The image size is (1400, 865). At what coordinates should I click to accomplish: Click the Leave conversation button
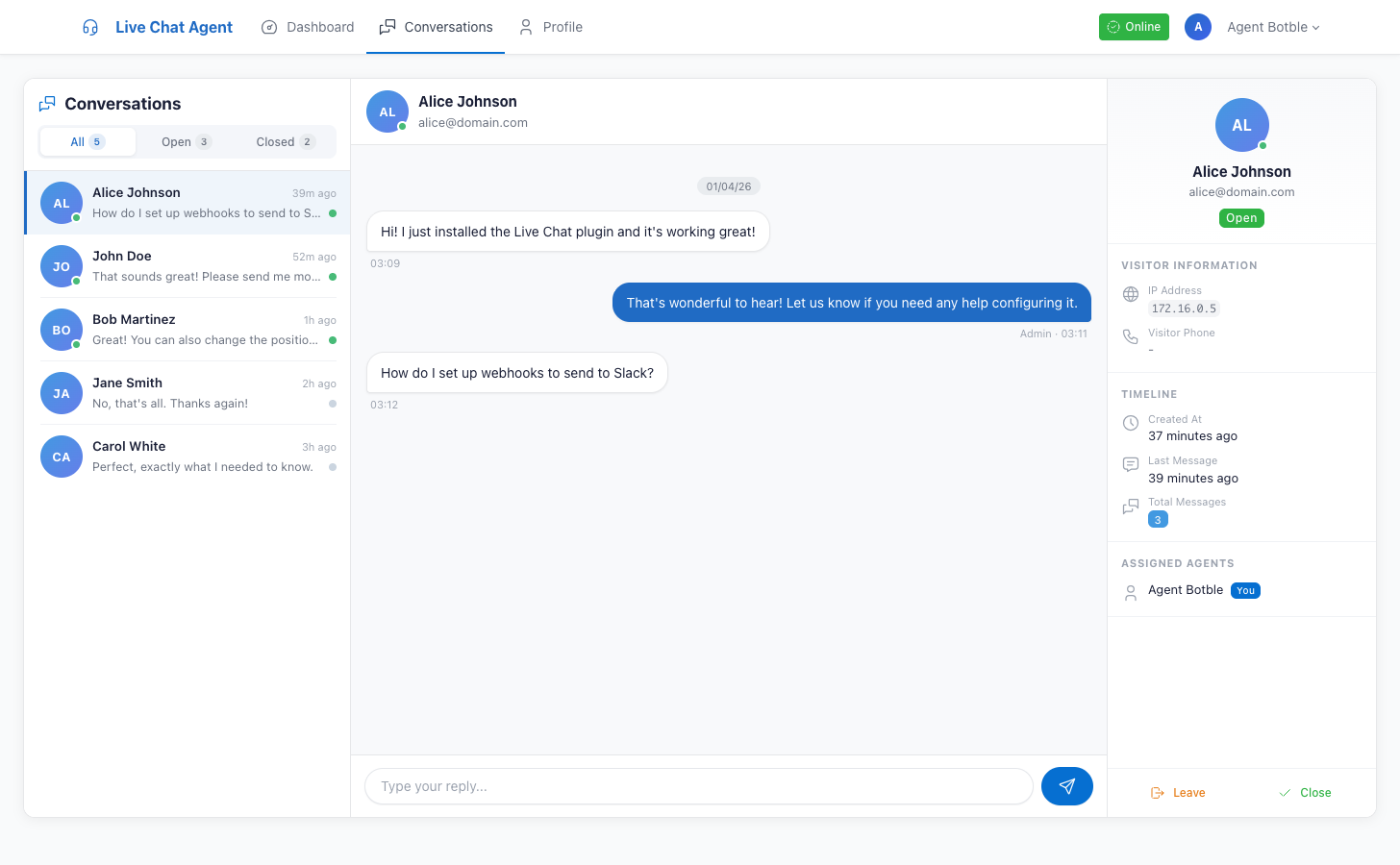pos(1178,792)
